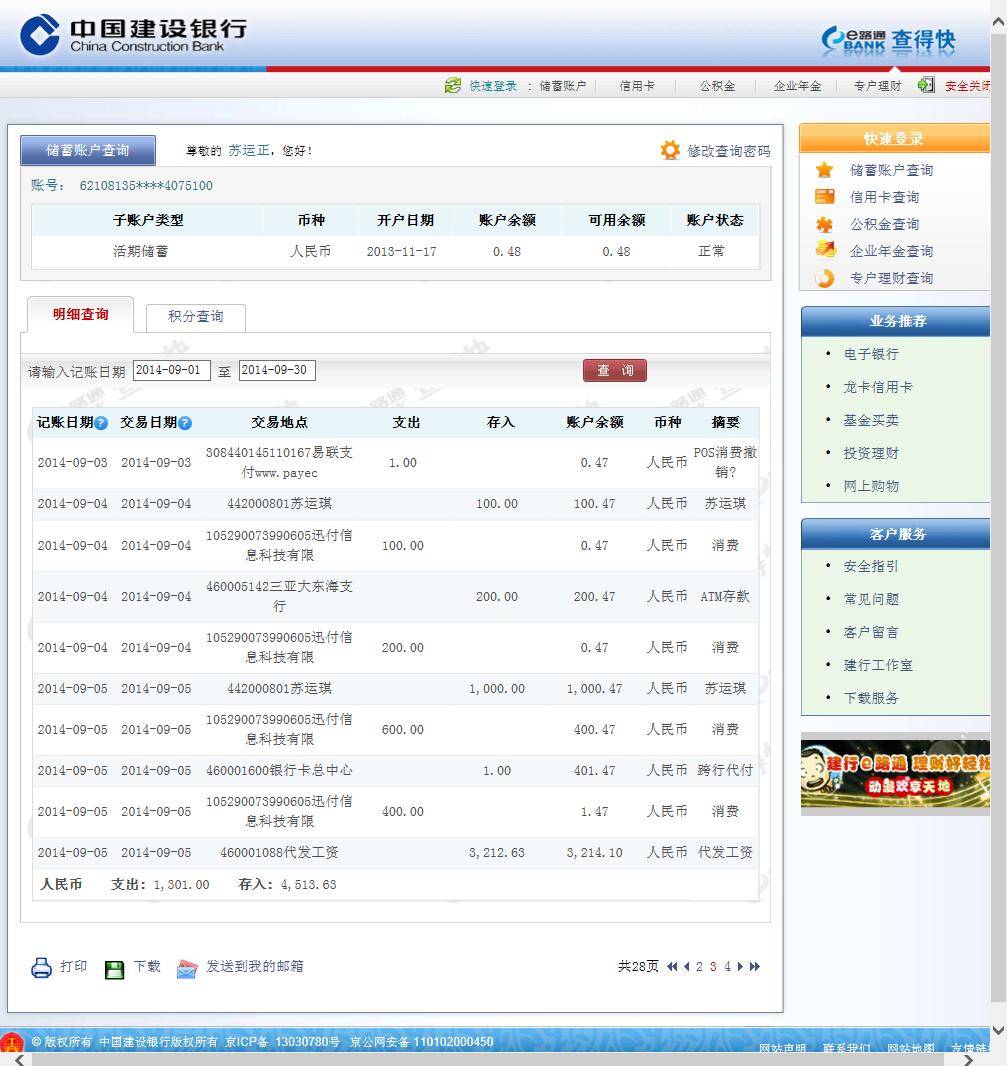Click the help icon next to 记账日期
This screenshot has width=1007, height=1066.
click(101, 423)
